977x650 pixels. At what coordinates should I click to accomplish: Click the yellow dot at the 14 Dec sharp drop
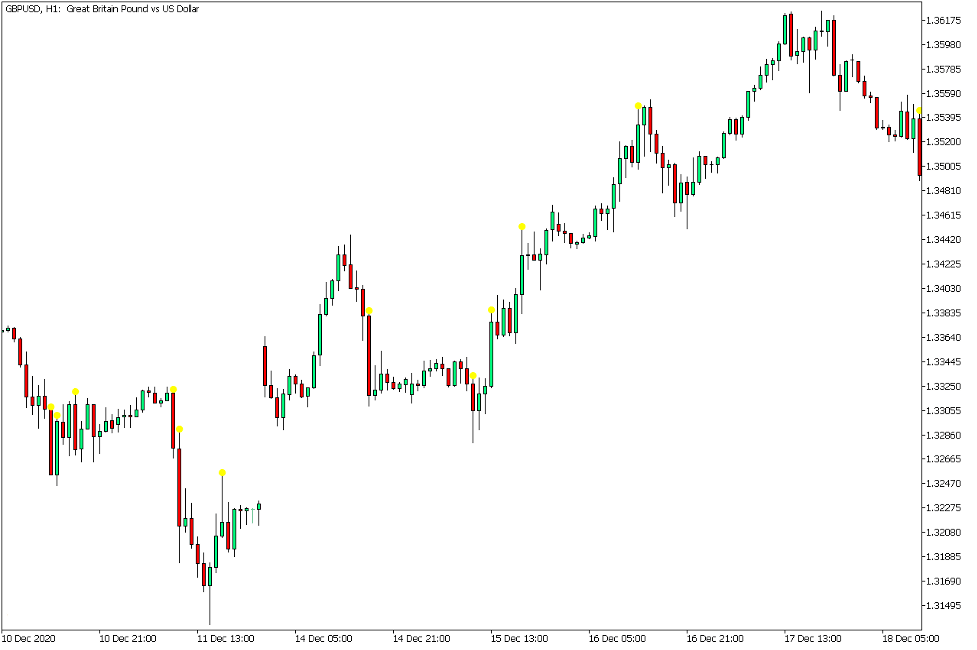(x=369, y=311)
